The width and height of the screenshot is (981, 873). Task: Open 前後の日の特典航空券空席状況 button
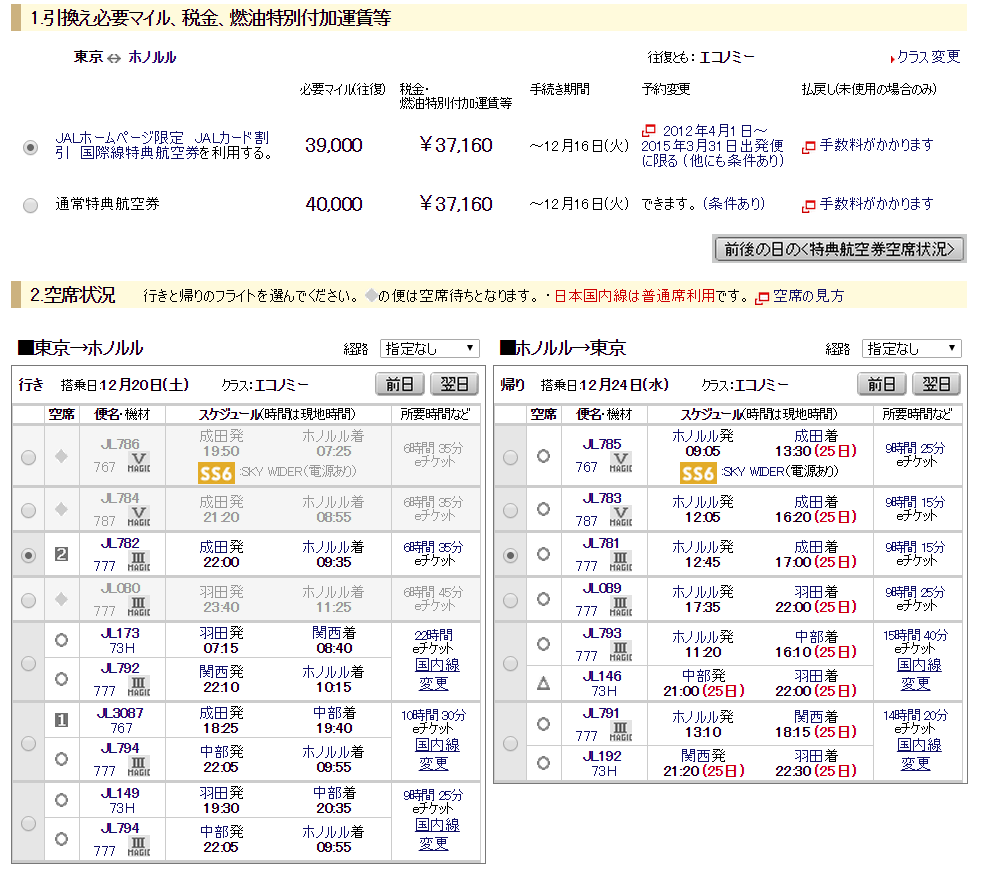[839, 249]
